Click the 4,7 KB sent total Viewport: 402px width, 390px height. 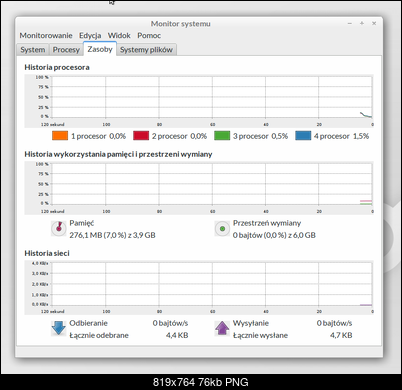(x=341, y=335)
